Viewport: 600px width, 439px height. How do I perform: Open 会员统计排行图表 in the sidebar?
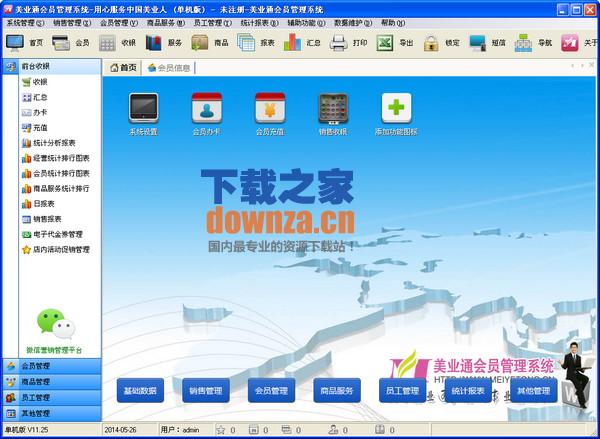pos(56,173)
